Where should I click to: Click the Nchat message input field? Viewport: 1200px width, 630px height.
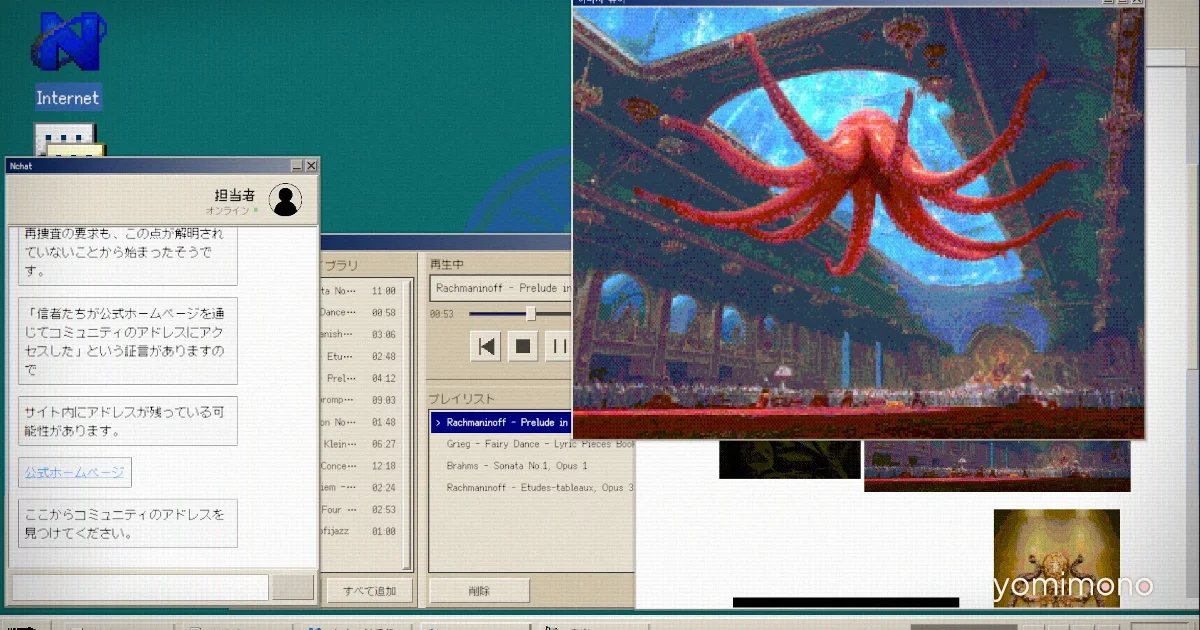(x=139, y=587)
